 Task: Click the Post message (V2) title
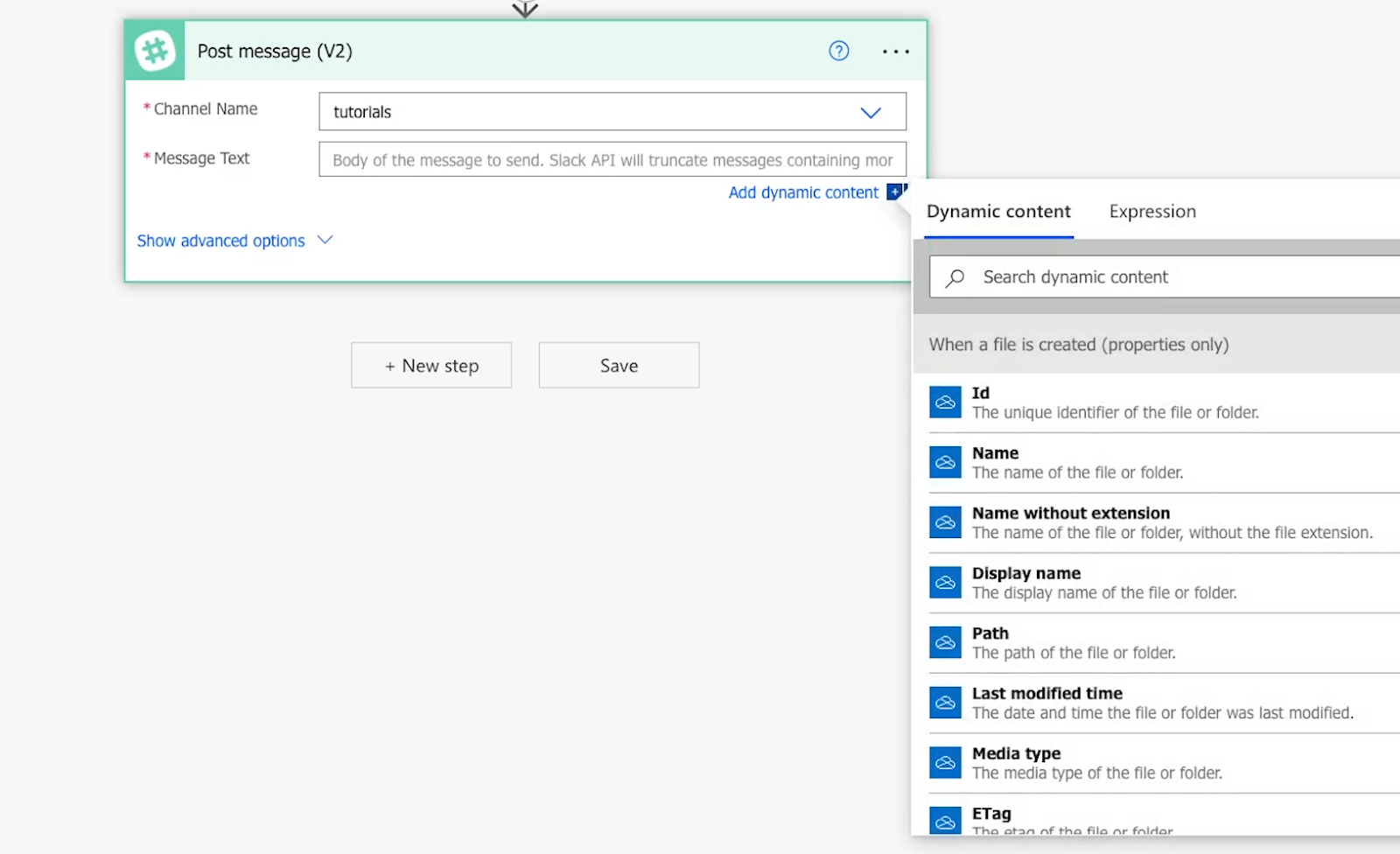pyautogui.click(x=275, y=51)
